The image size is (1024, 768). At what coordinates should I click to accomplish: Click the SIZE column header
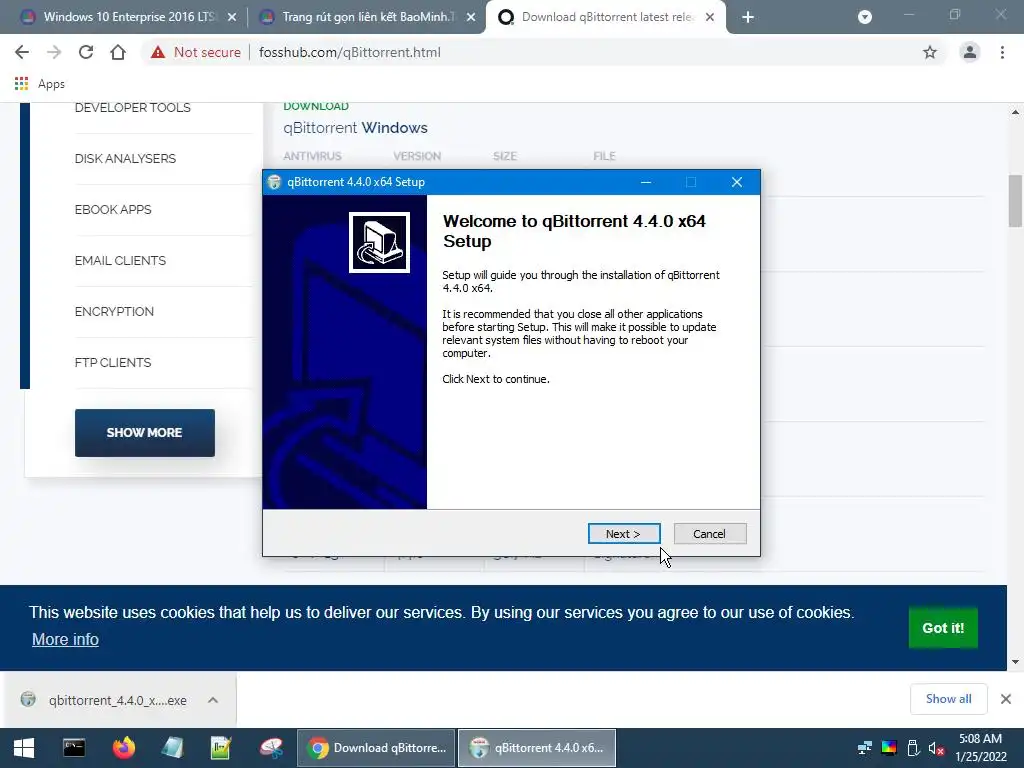pyautogui.click(x=505, y=156)
